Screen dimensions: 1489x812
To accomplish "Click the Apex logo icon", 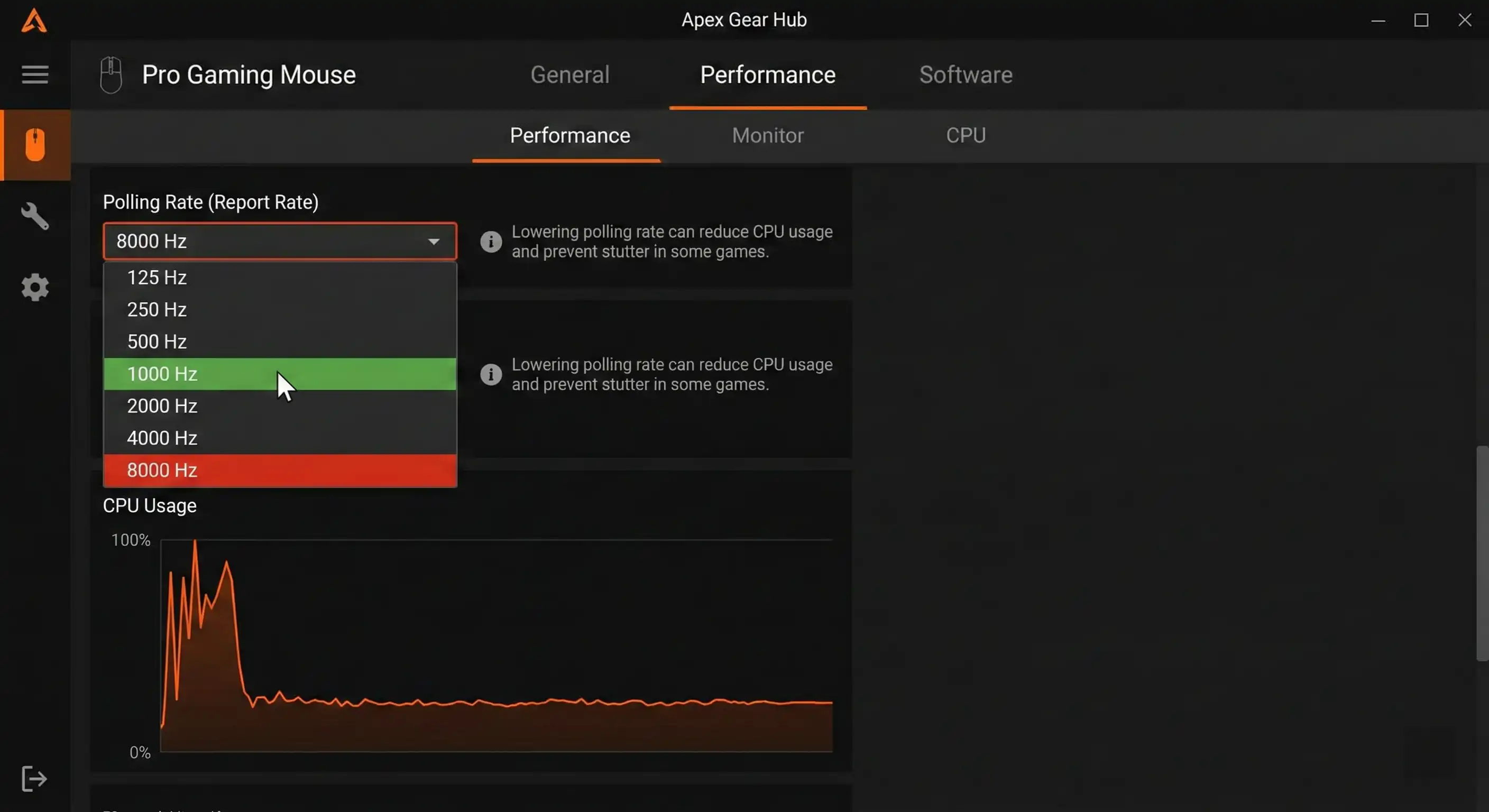I will tap(34, 20).
